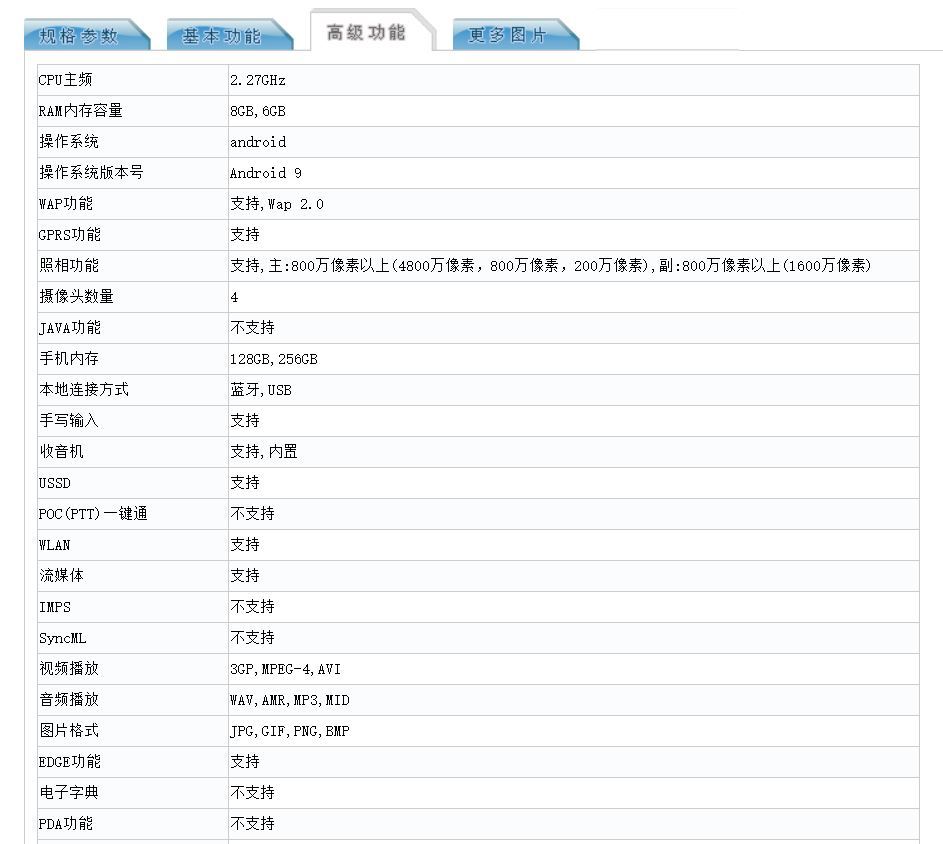Click the camera megapixel description text

pyautogui.click(x=550, y=266)
